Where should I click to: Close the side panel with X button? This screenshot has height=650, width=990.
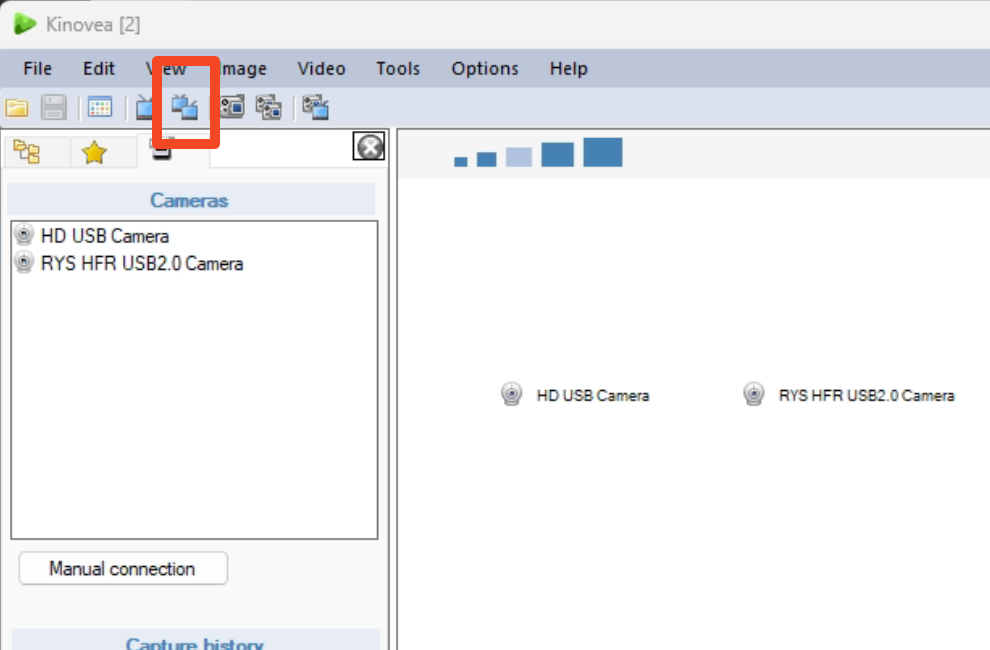[370, 148]
